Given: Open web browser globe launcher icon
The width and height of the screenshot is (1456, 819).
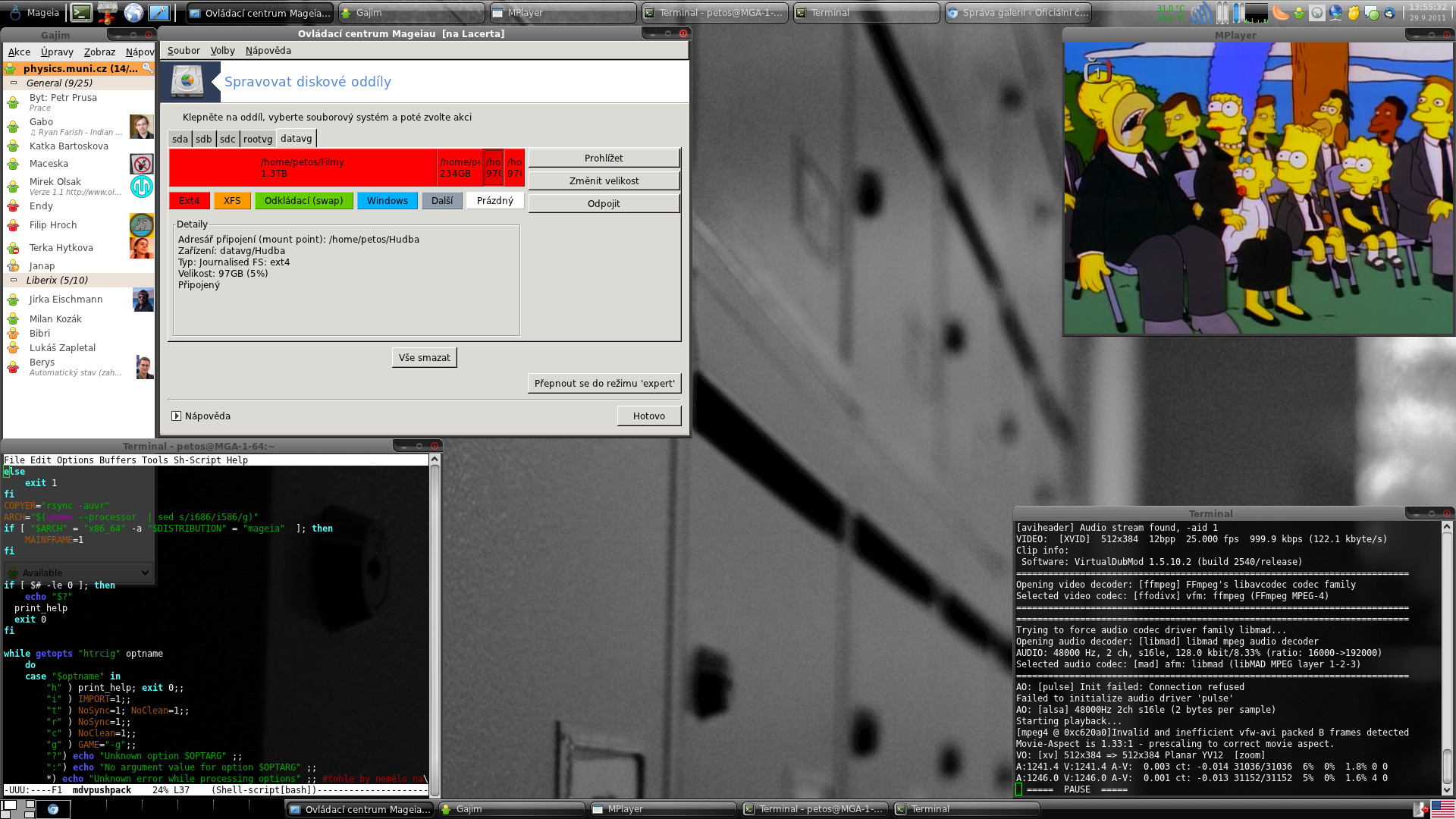Looking at the screenshot, I should click(x=133, y=12).
